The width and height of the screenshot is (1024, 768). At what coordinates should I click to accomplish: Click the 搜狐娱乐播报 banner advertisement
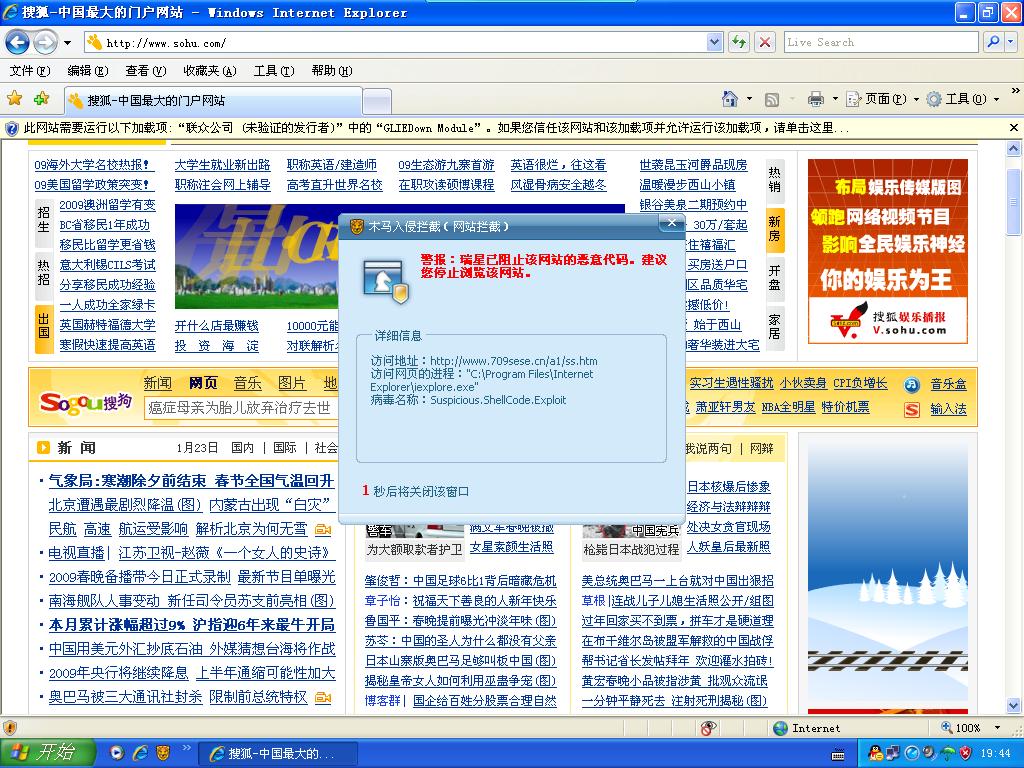click(x=888, y=251)
